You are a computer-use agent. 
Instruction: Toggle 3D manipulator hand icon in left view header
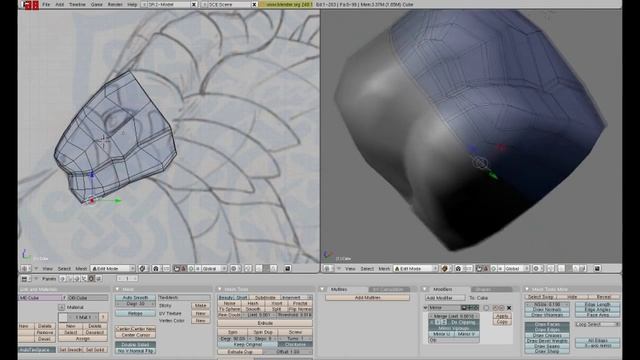(x=177, y=269)
